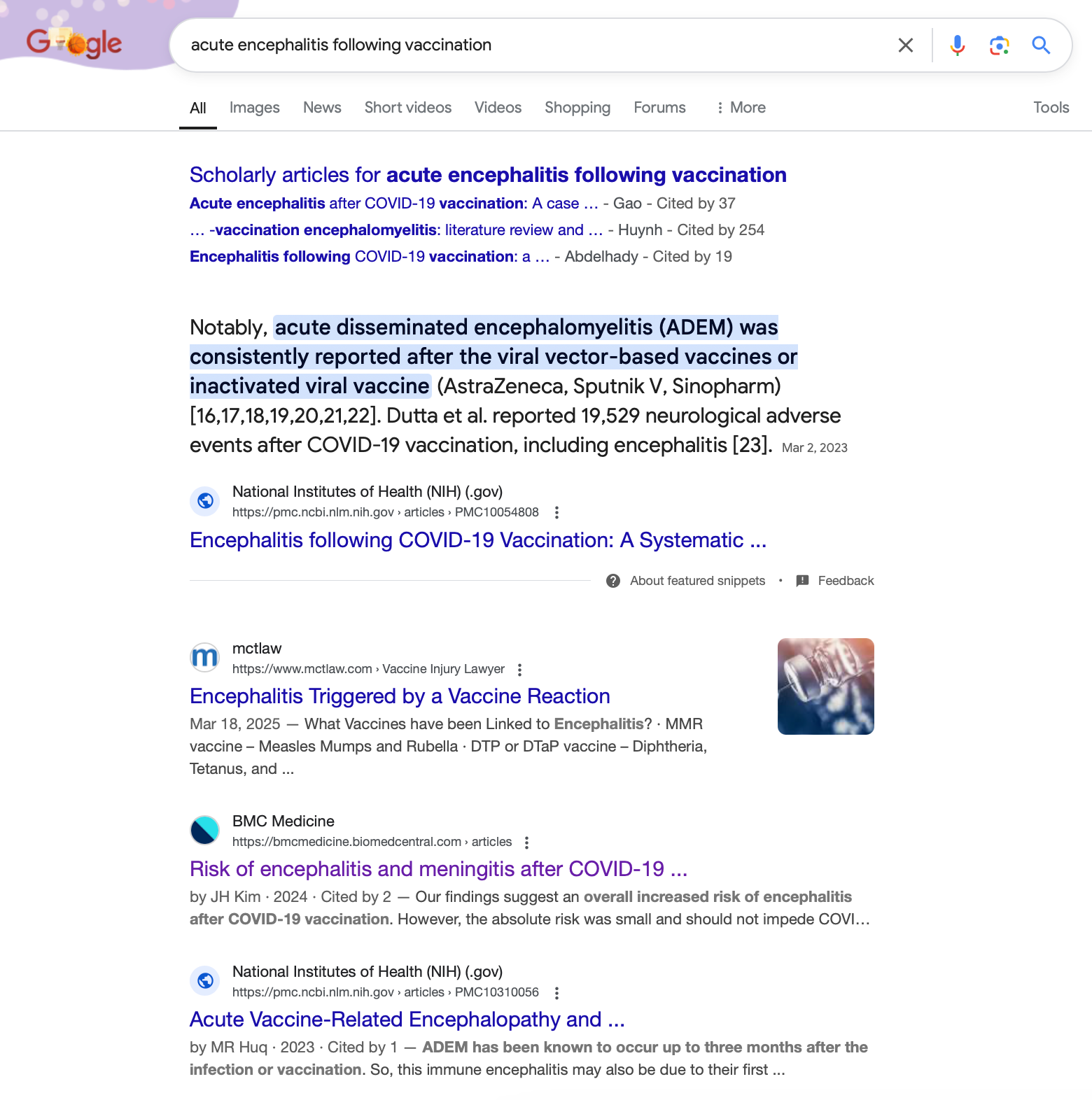Click the blue magnifying glass search icon
This screenshot has height=1100, width=1092.
coord(1041,45)
